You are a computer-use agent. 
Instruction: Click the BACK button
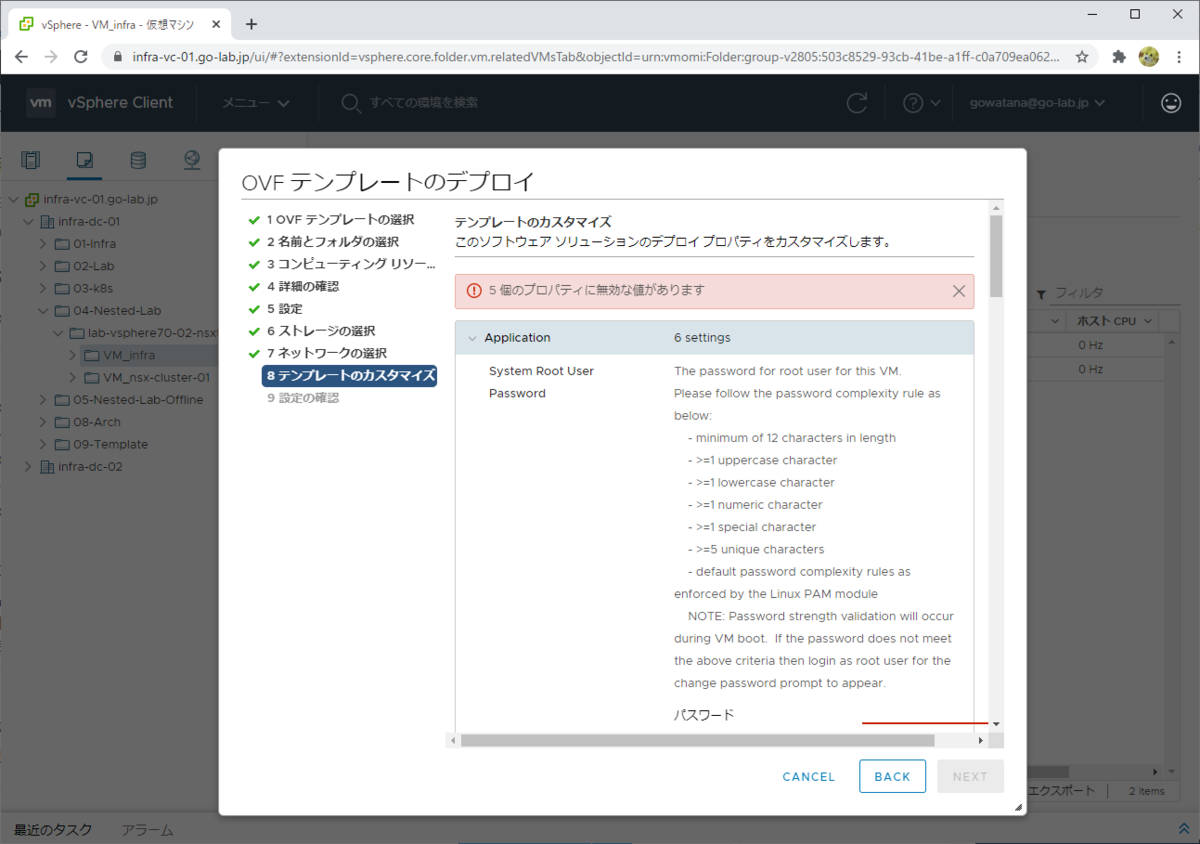pyautogui.click(x=892, y=777)
